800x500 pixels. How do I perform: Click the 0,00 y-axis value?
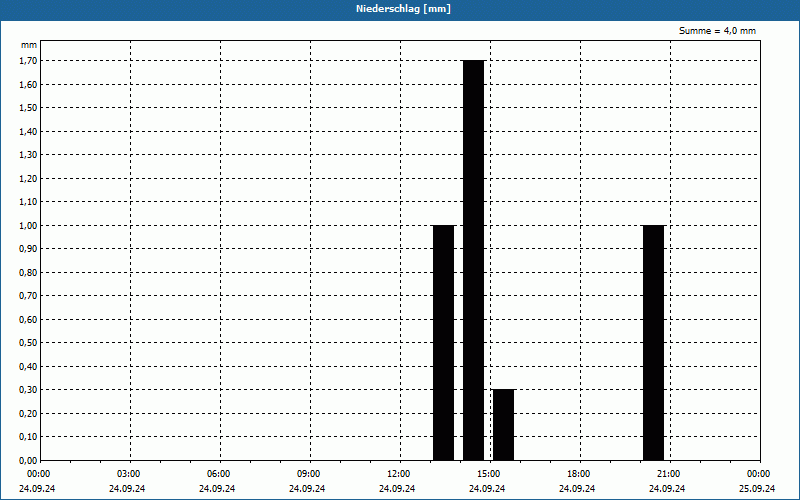click(x=28, y=460)
